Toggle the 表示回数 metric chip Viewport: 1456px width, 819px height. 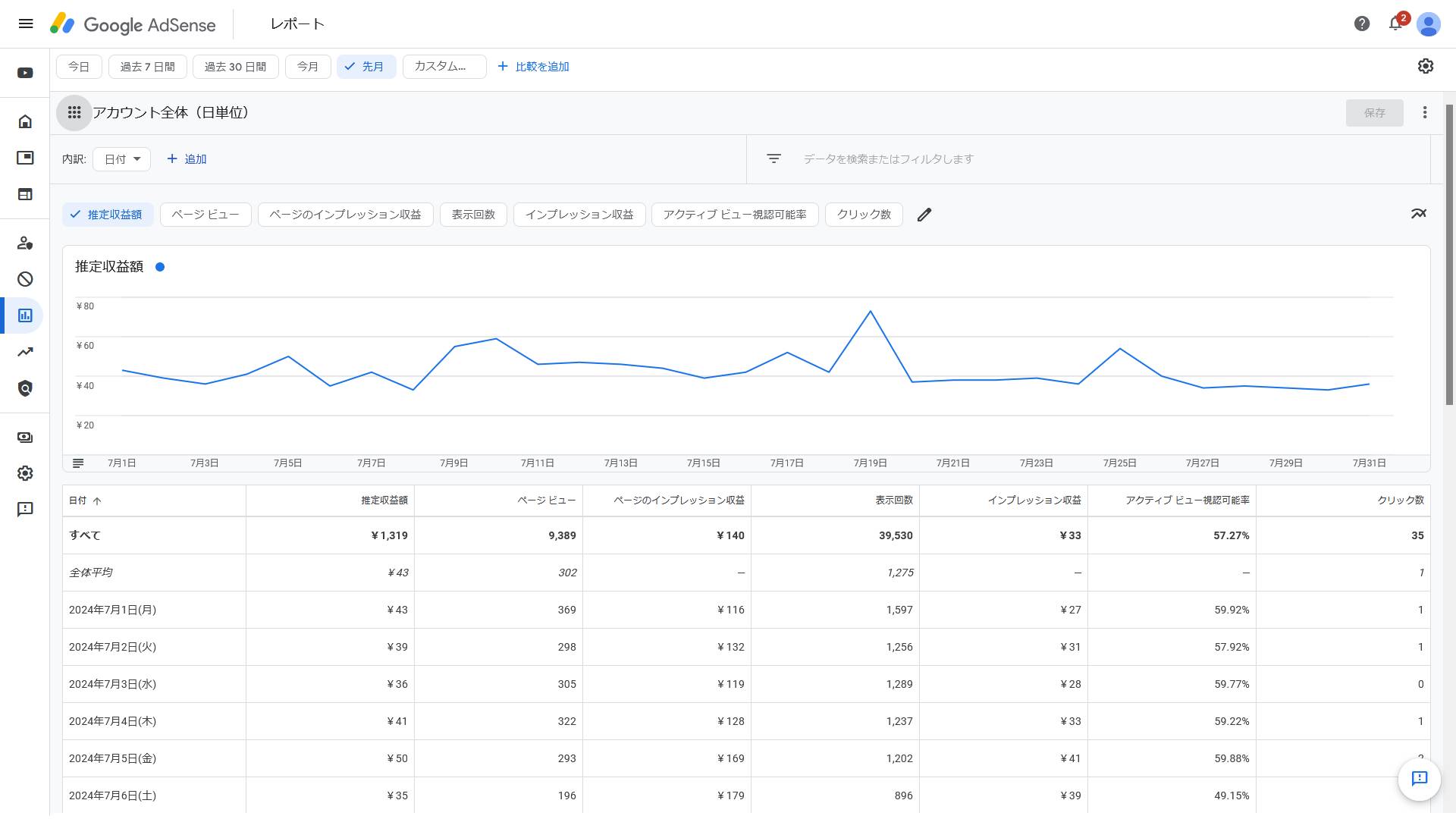[474, 215]
